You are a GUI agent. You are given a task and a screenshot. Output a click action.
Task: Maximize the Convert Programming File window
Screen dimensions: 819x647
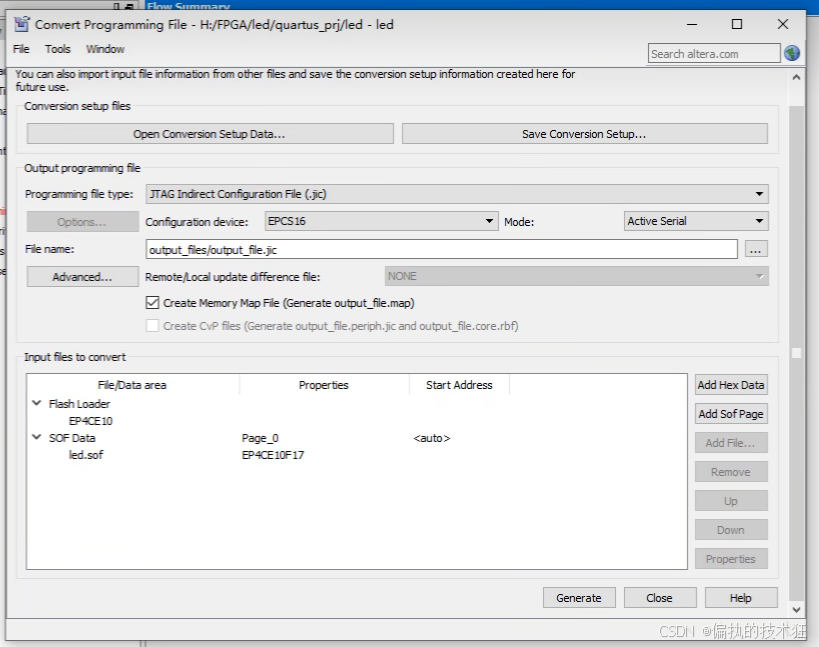pyautogui.click(x=737, y=24)
